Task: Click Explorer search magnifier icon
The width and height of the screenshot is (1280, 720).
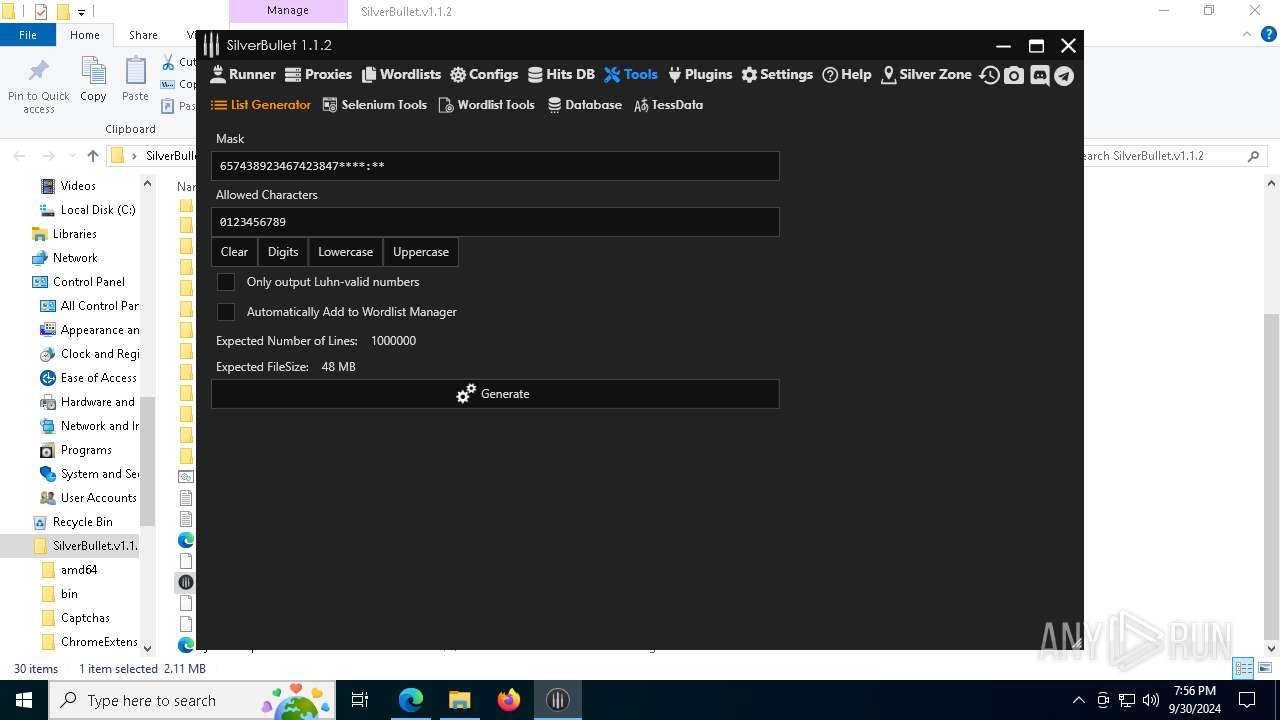Action: (x=1253, y=156)
